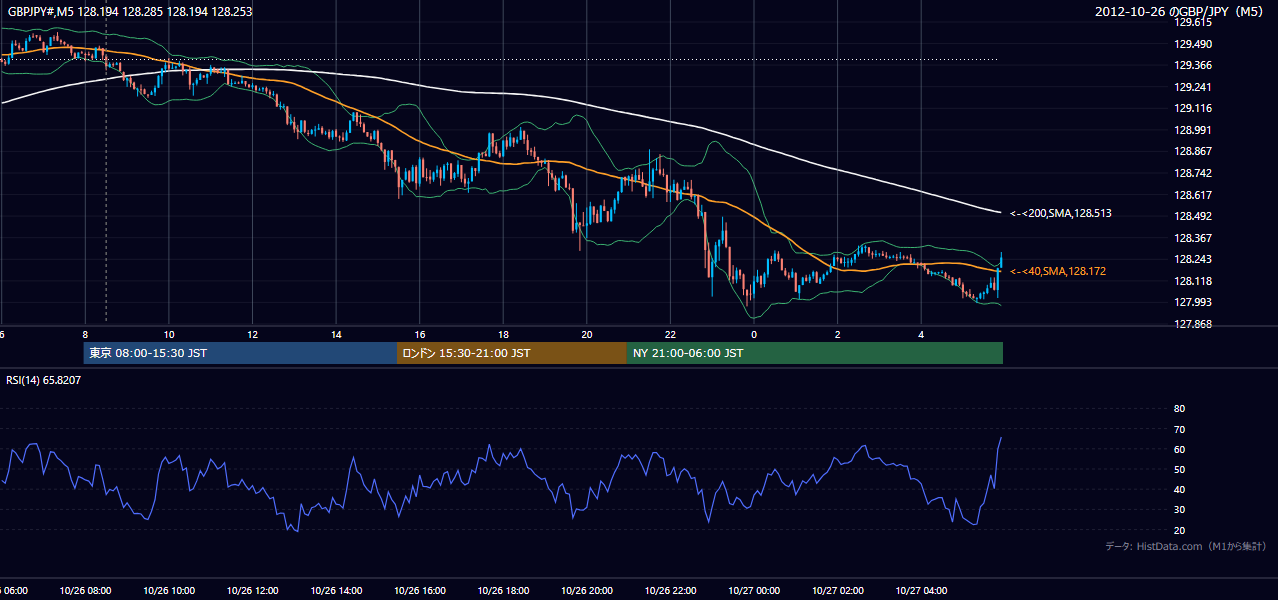
Task: Click the 10/27 00:00 time label
Action: point(754,591)
